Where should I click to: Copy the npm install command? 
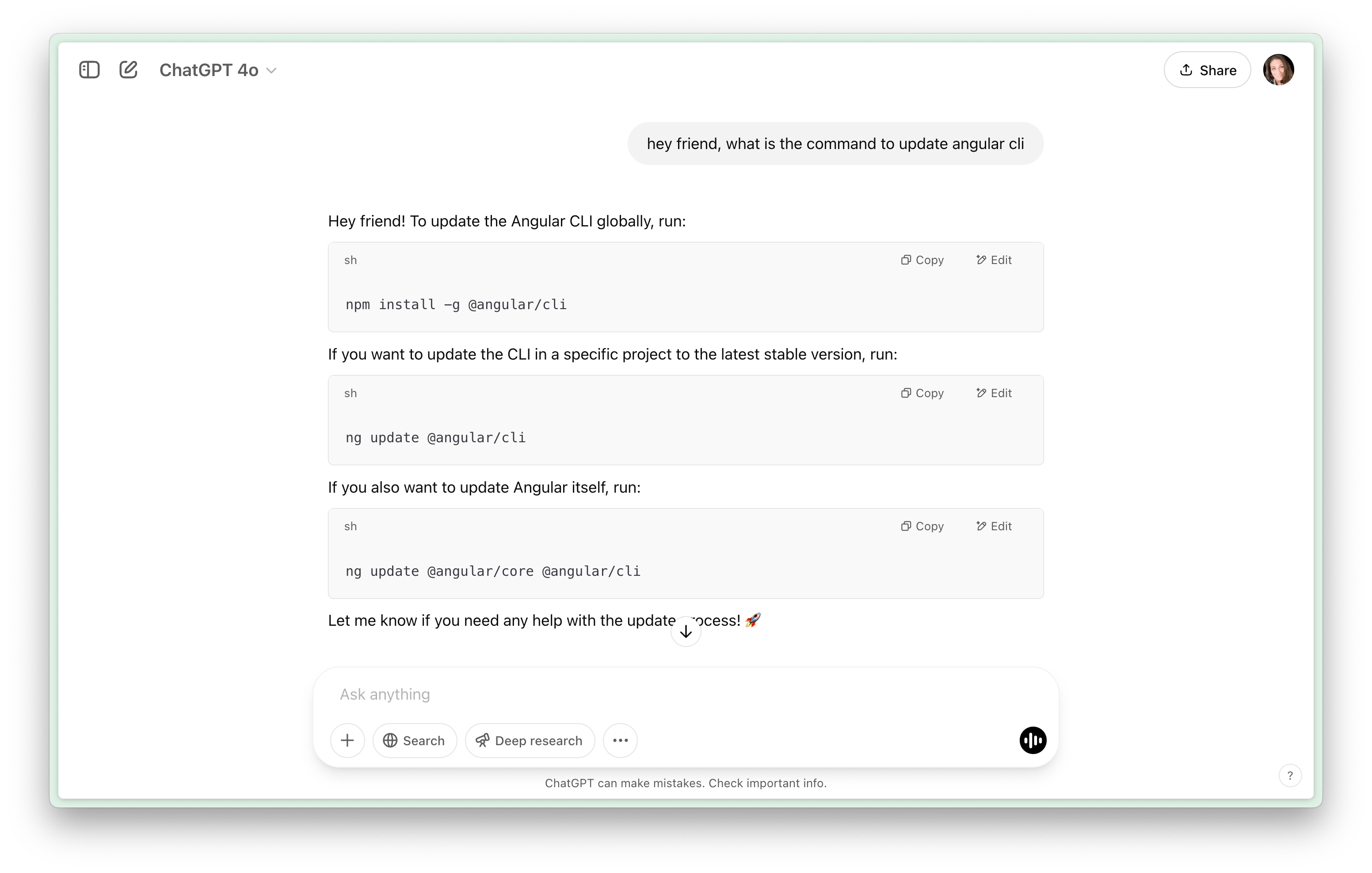point(922,260)
